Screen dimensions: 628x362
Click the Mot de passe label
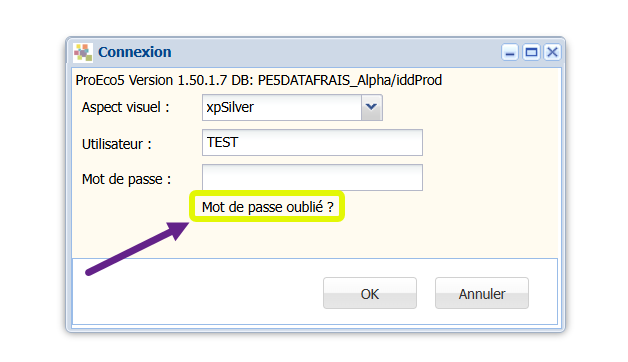[x=126, y=179]
